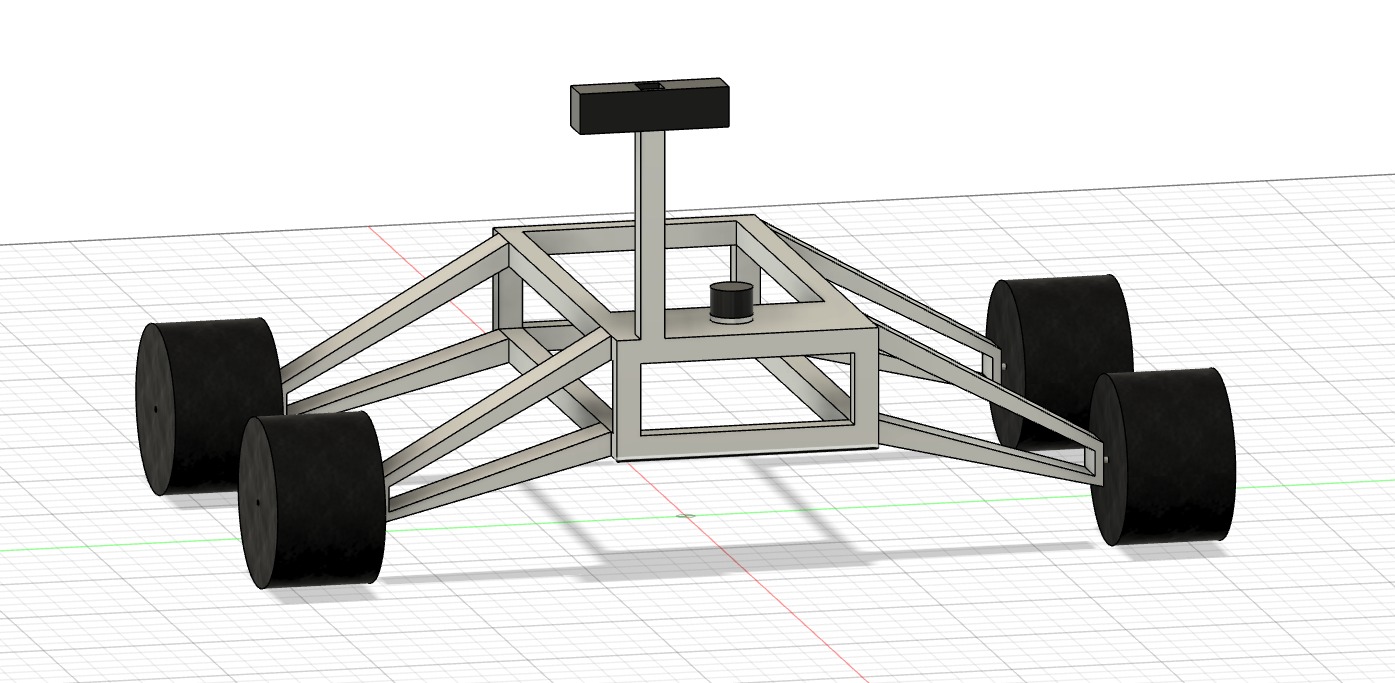Screen dimensions: 1395x683
Task: Select the black sensor box atop the mast
Action: 649,107
